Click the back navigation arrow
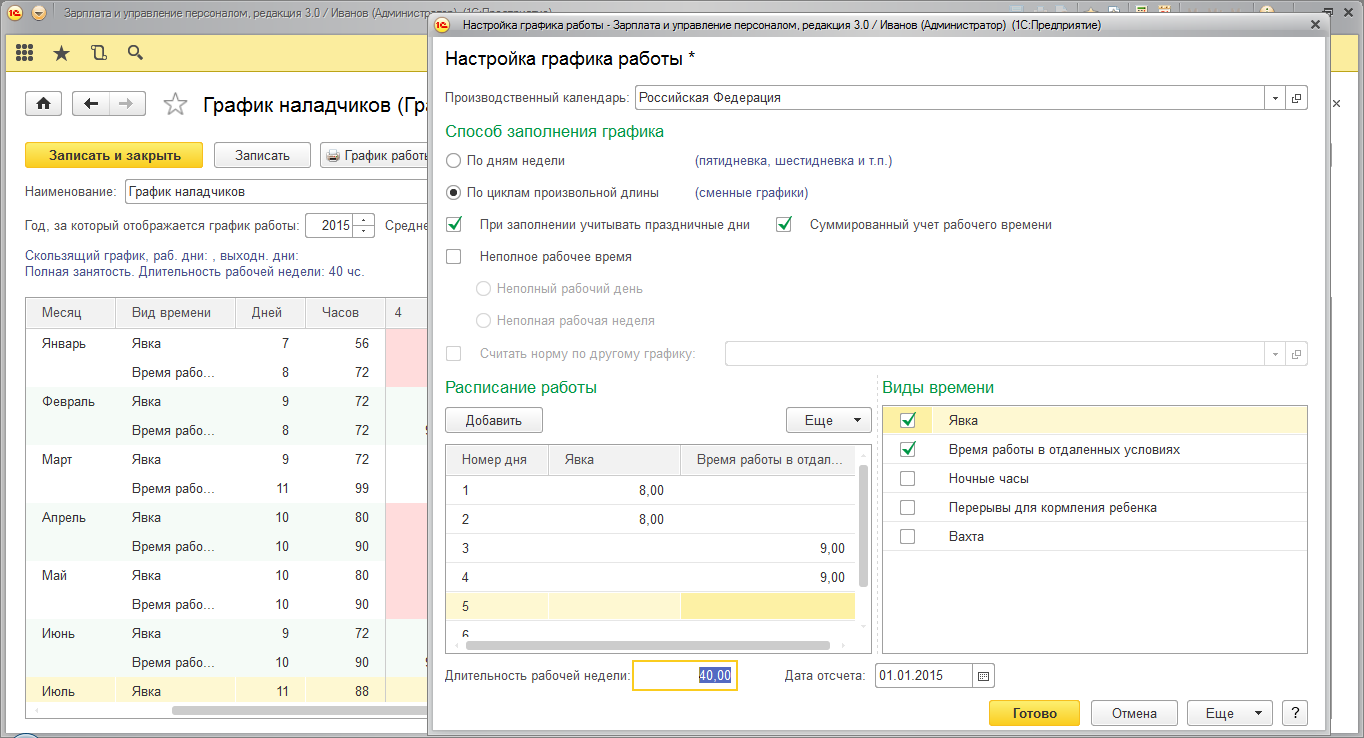This screenshot has width=1364, height=738. click(92, 104)
